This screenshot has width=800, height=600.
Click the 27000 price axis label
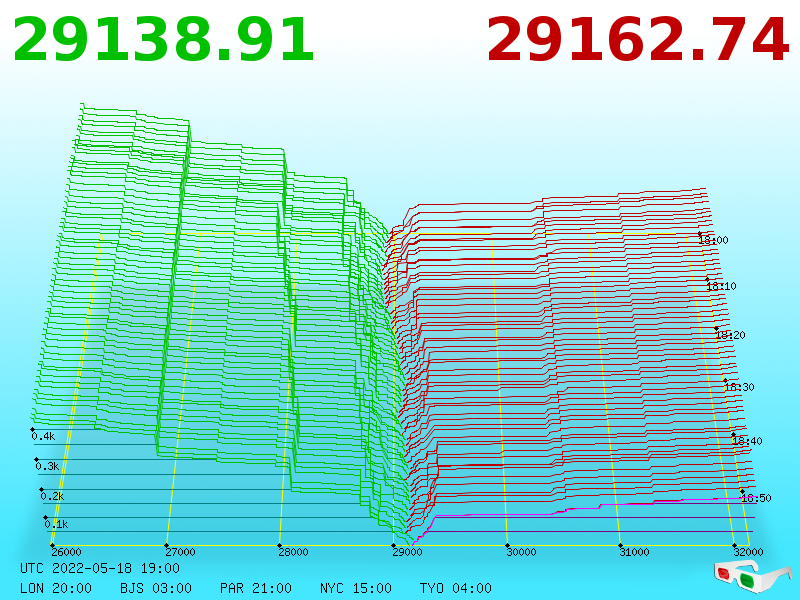point(181,552)
